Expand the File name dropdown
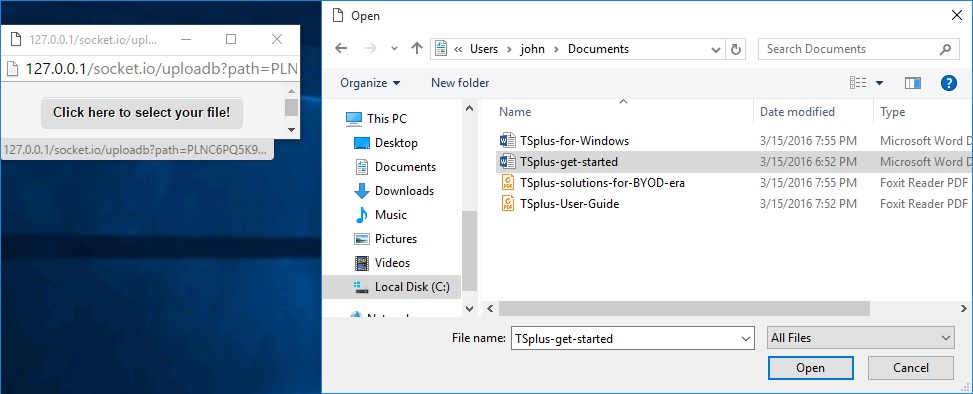The height and width of the screenshot is (394, 973). (x=747, y=339)
